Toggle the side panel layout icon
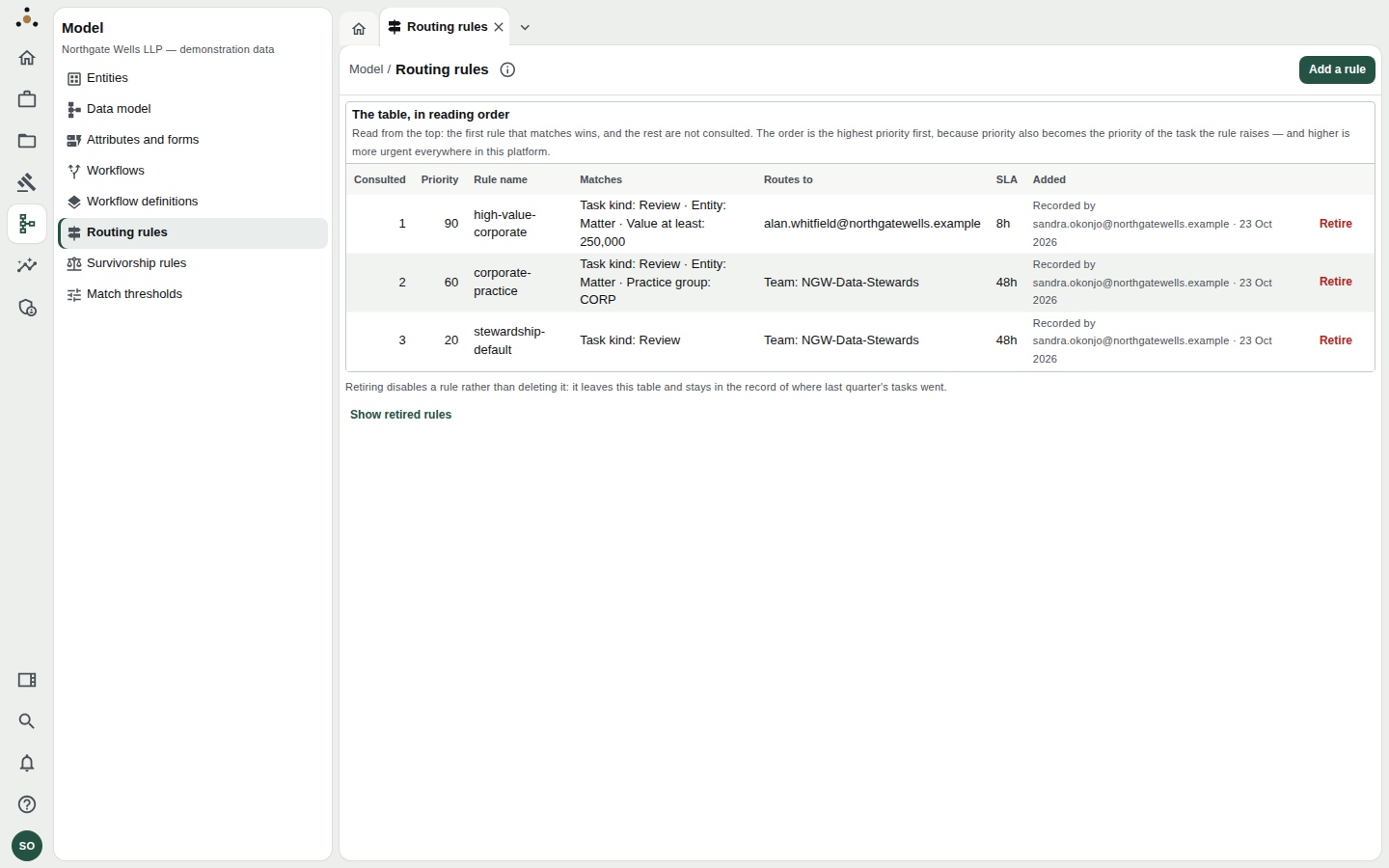This screenshot has width=1389, height=868. point(27,680)
